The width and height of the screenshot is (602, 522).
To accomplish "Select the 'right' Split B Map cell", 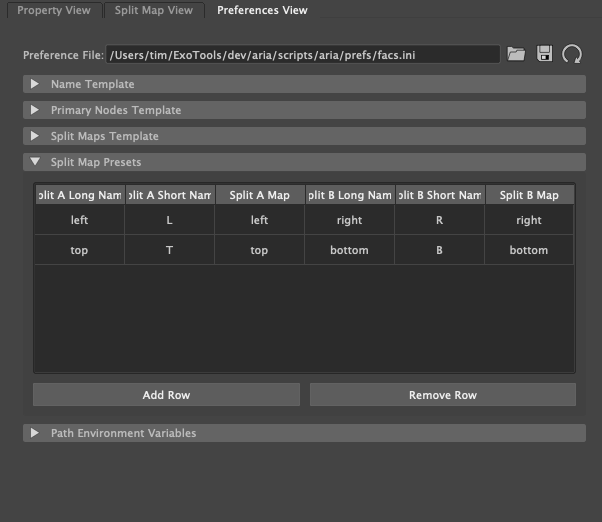I will [x=529, y=220].
